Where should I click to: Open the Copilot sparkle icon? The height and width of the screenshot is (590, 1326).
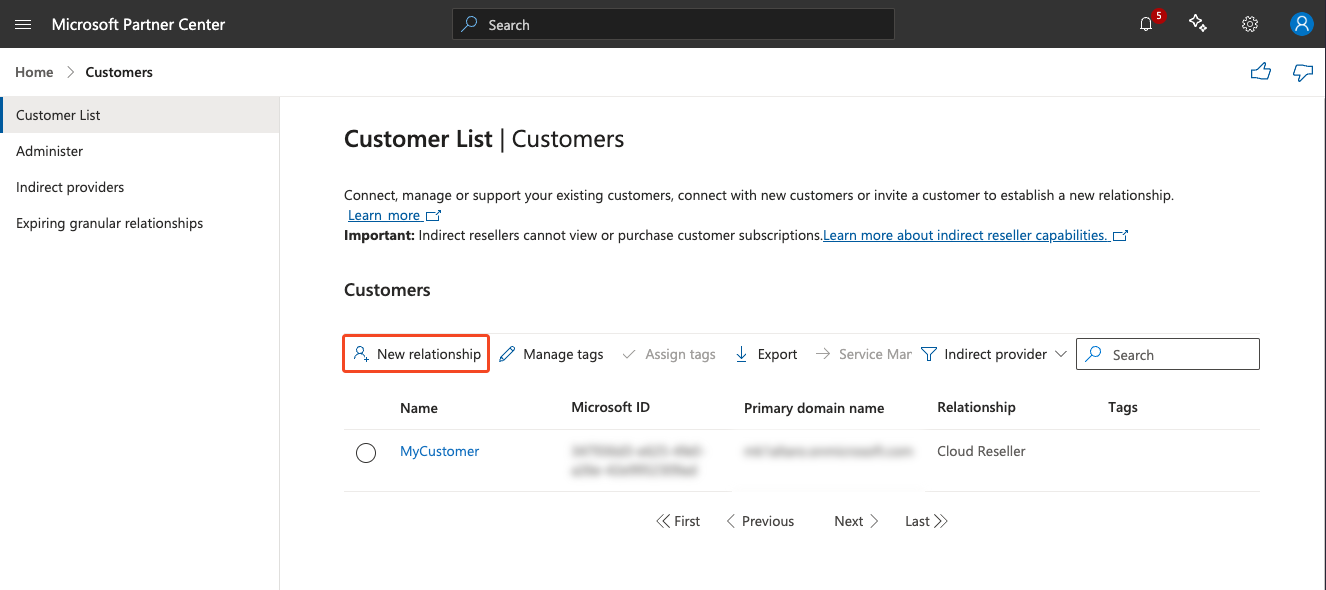(x=1198, y=24)
